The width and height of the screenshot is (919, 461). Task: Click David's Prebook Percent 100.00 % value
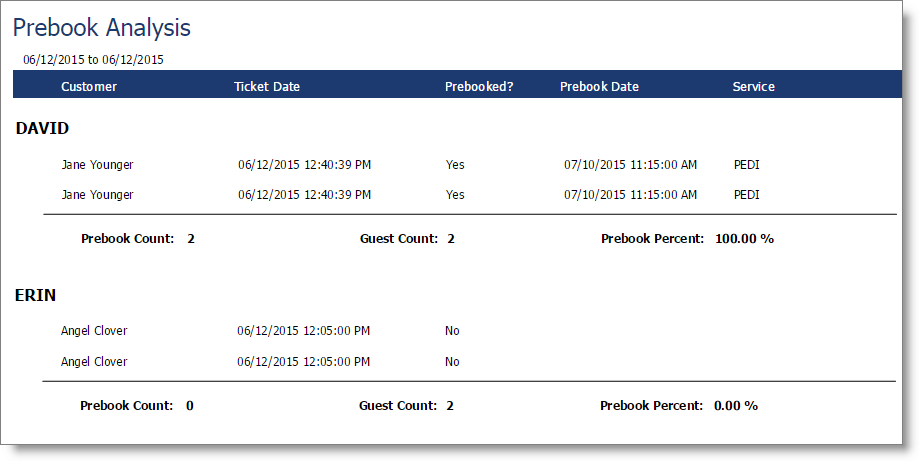point(744,239)
